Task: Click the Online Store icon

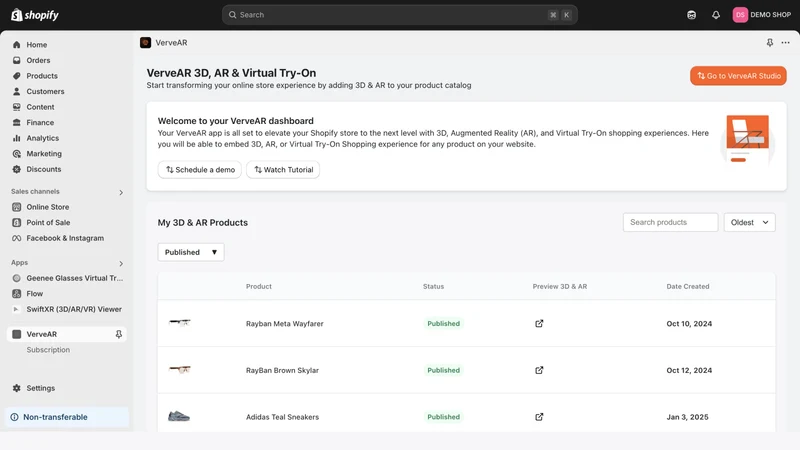Action: (17, 207)
